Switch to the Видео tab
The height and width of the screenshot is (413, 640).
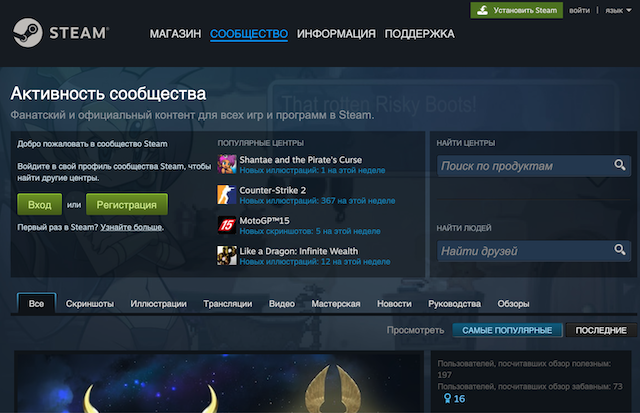click(x=282, y=304)
